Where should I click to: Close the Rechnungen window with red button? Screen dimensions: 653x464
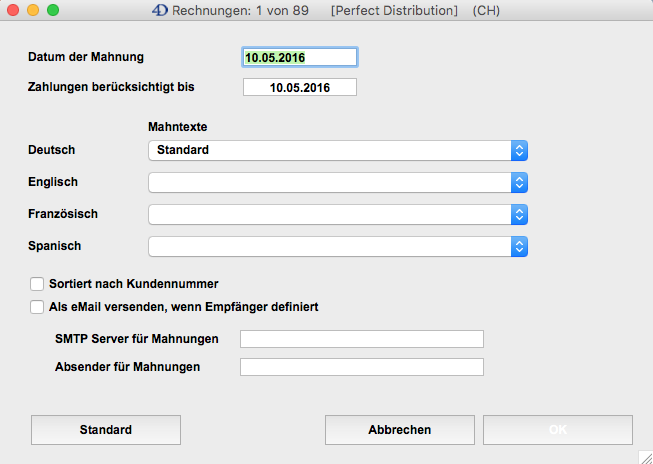13,11
